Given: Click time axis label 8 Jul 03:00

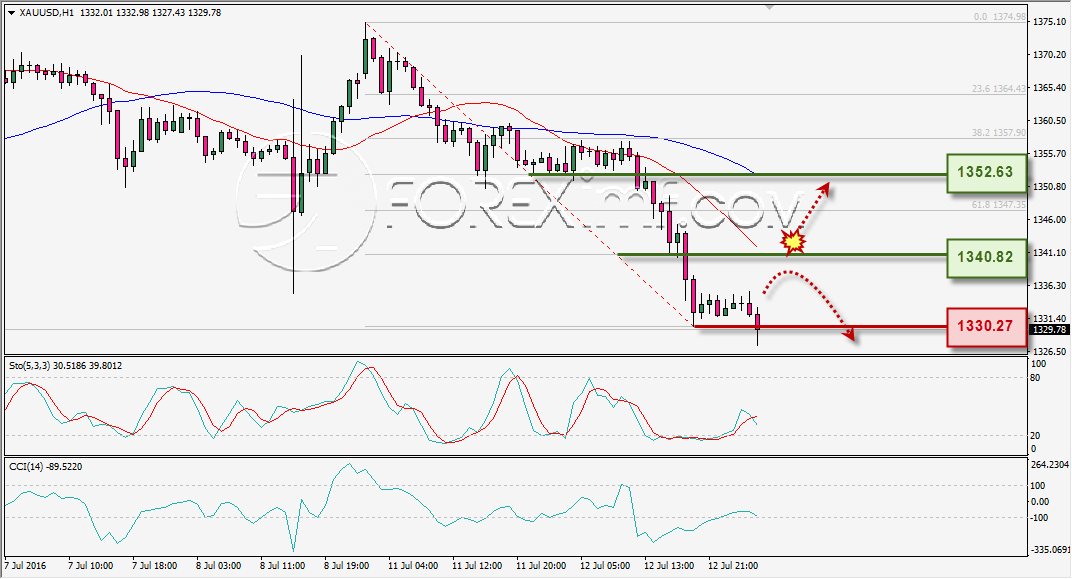Looking at the screenshot, I should click(219, 566).
